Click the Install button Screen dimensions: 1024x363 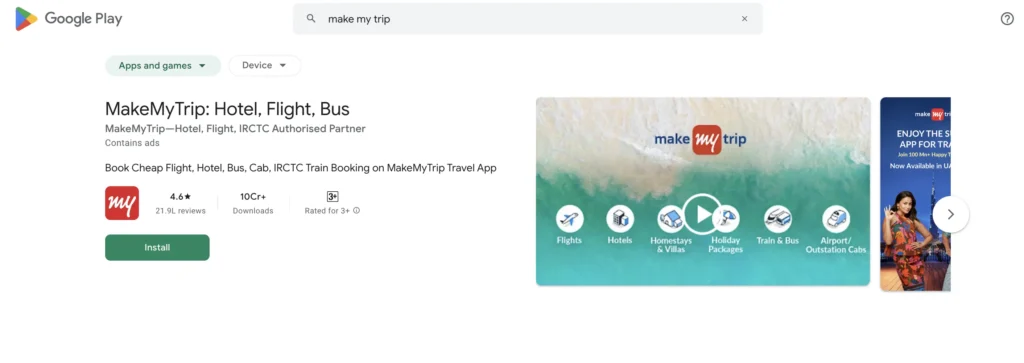pyautogui.click(x=157, y=247)
